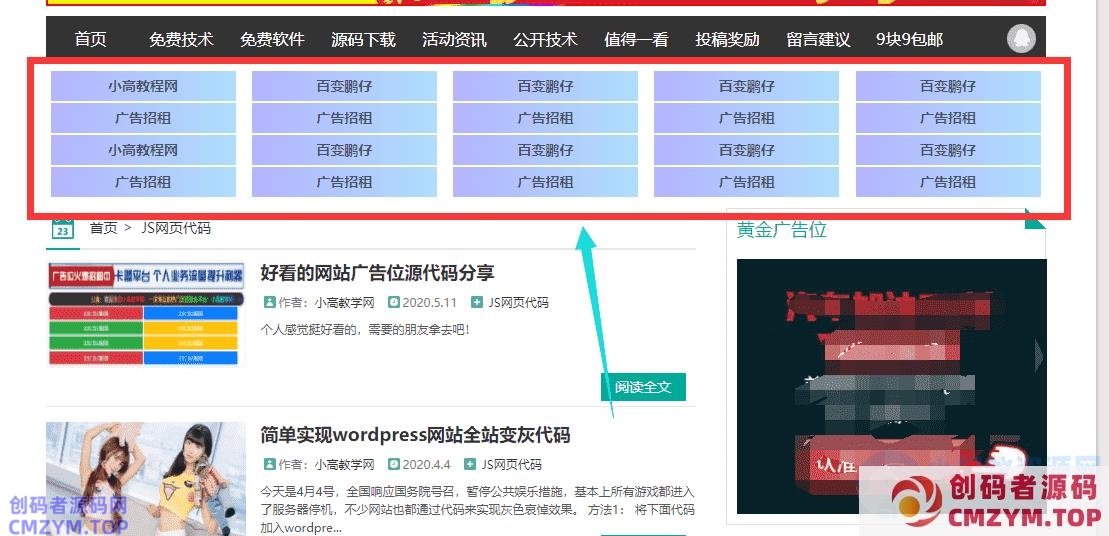
Task: Click the calendar date icon beside breadcrumb
Action: pos(63,228)
